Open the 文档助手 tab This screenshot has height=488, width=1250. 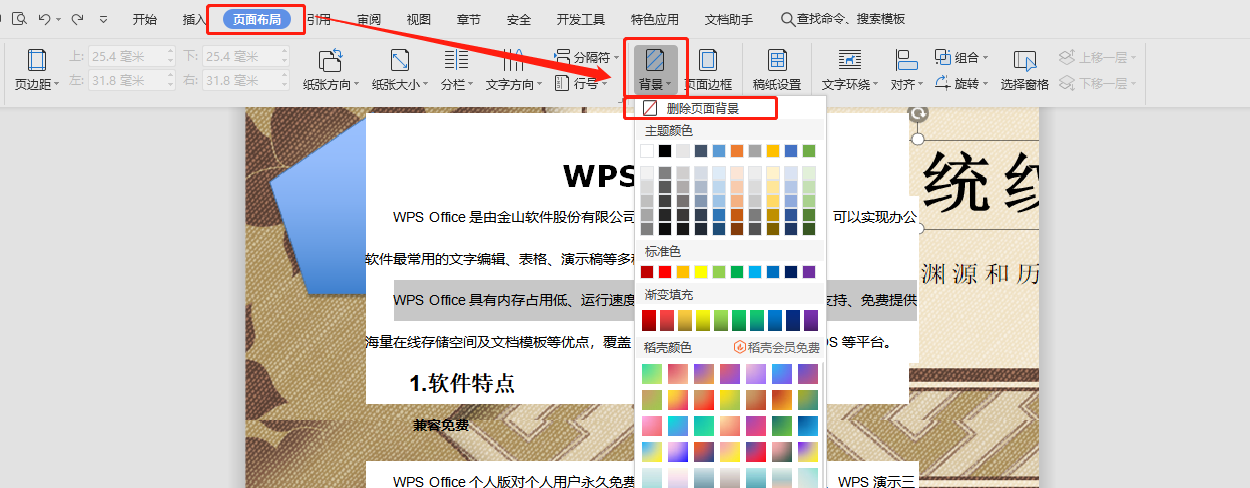click(x=729, y=19)
